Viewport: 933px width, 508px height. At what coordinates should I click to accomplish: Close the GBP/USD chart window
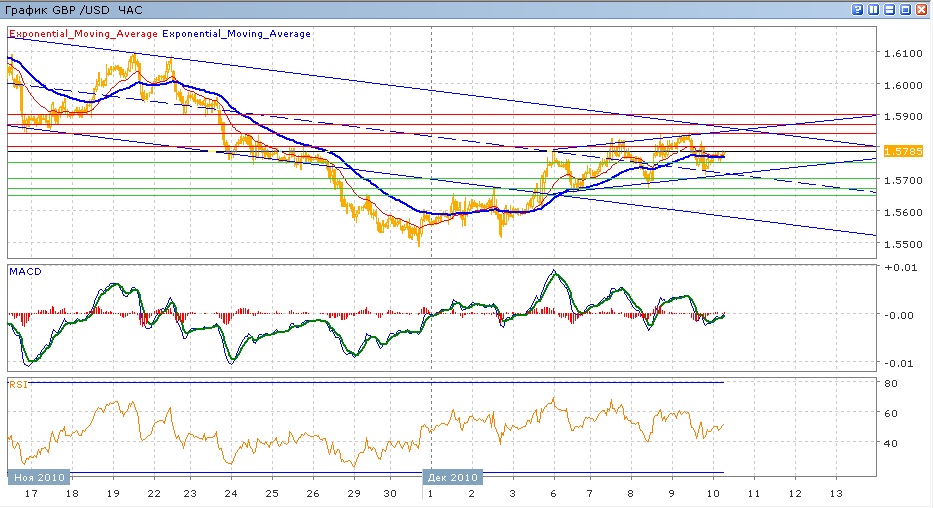(922, 9)
